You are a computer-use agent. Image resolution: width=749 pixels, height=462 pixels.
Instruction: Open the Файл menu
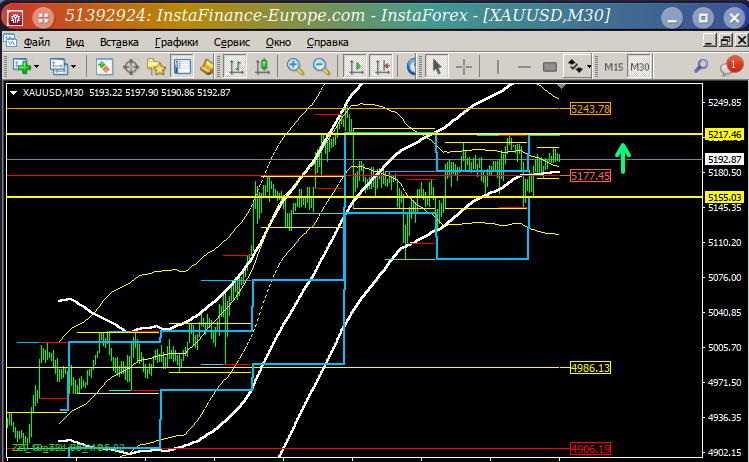click(37, 42)
